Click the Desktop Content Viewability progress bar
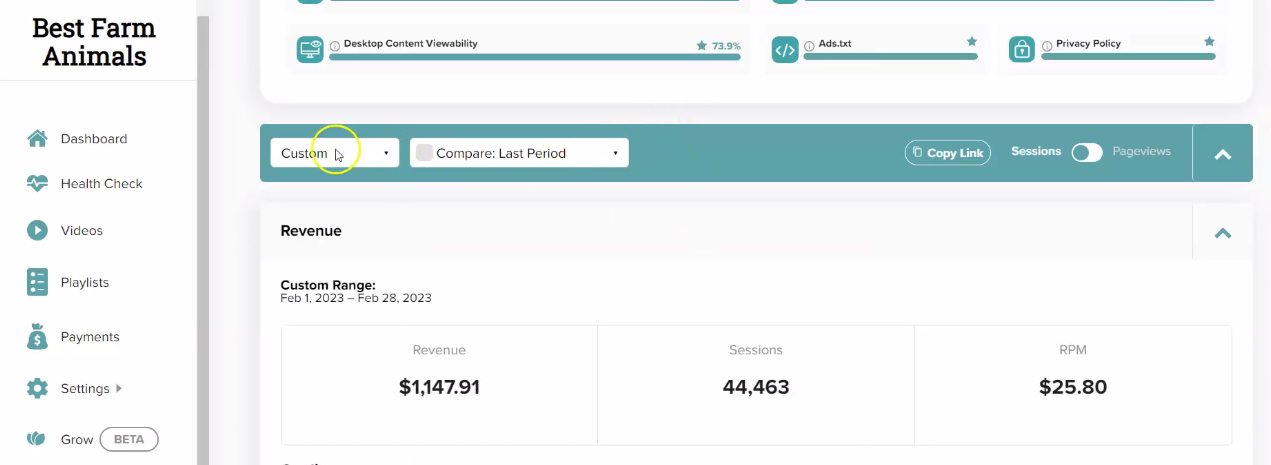 coord(535,57)
